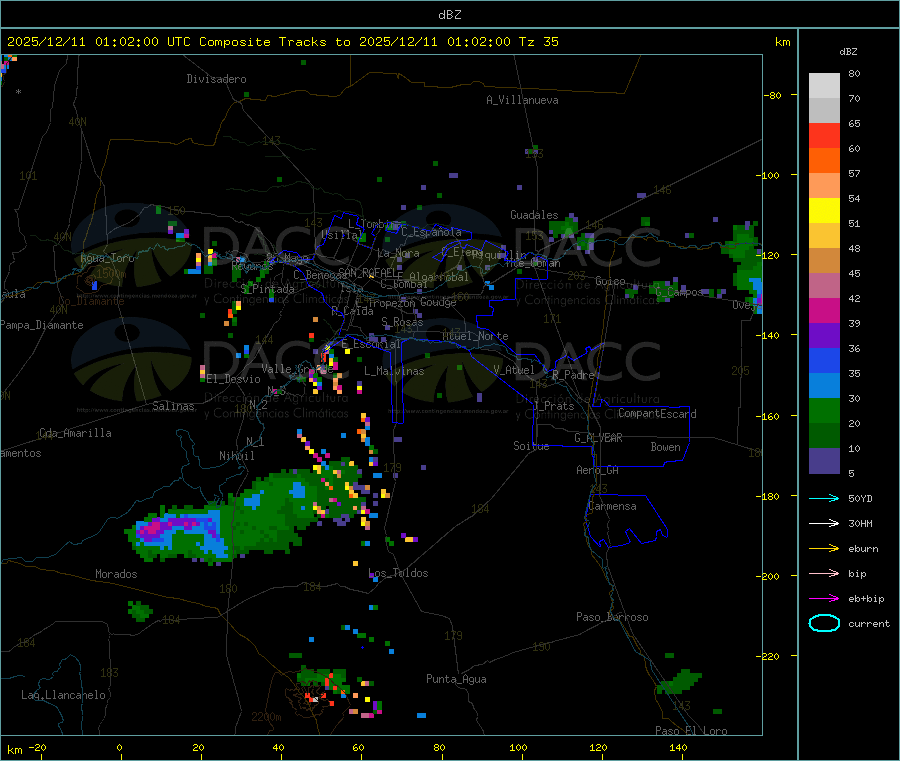Click the 'S_Rosas' map label

[402, 322]
